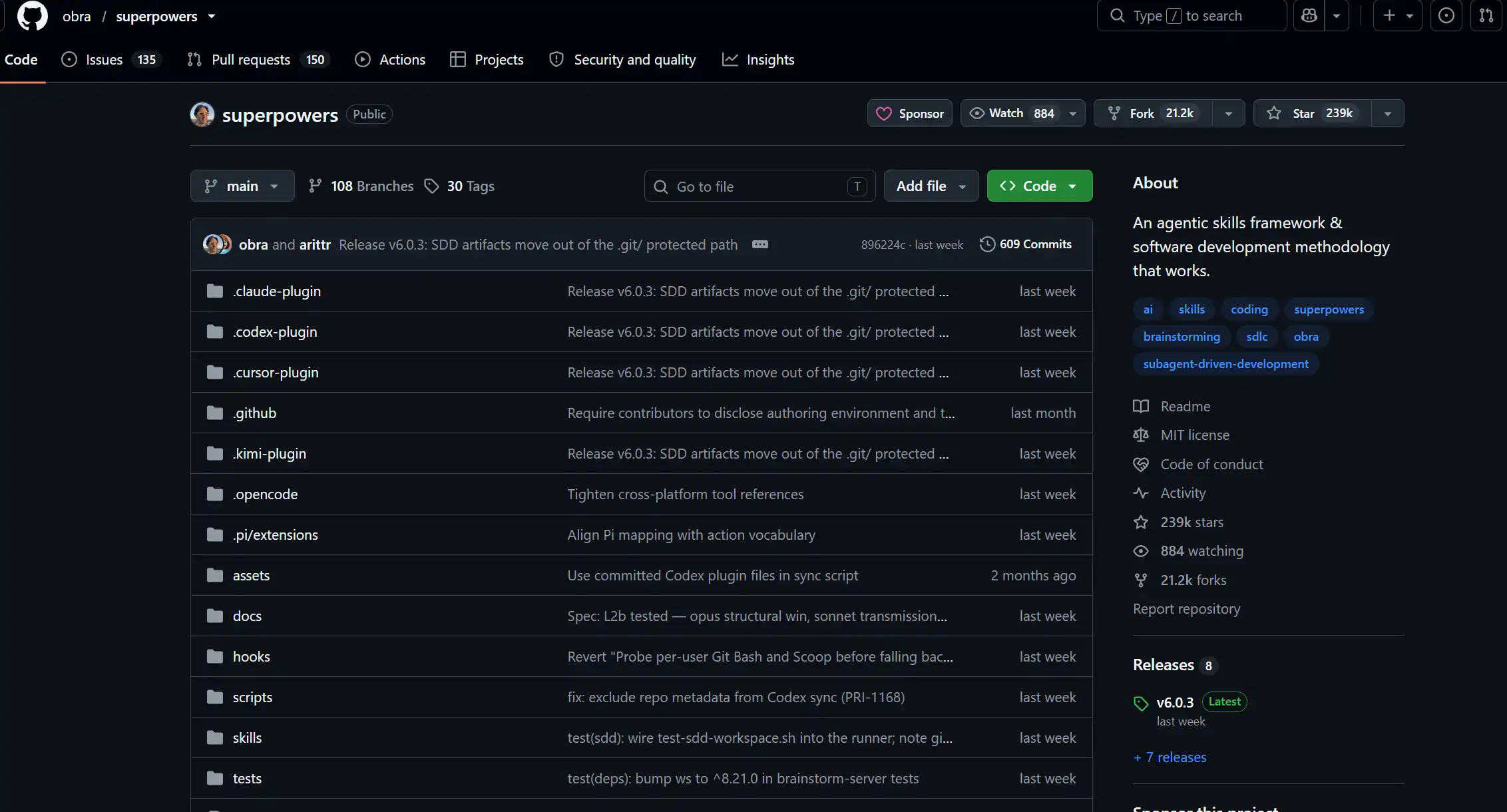The width and height of the screenshot is (1507, 812).
Task: Expand the Add file dropdown
Action: 931,186
